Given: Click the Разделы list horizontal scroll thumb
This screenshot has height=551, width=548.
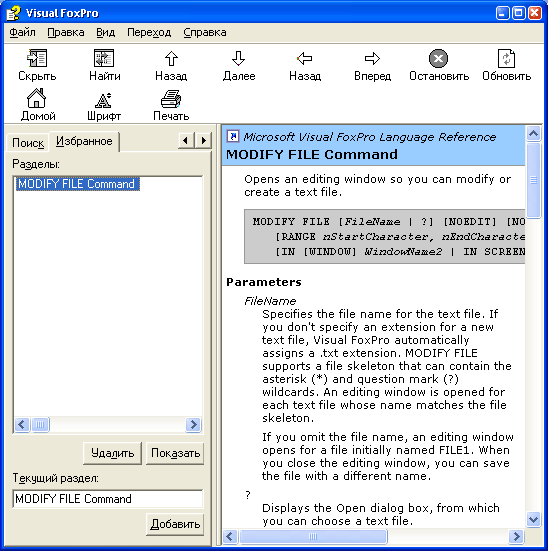Looking at the screenshot, I should 40,424.
